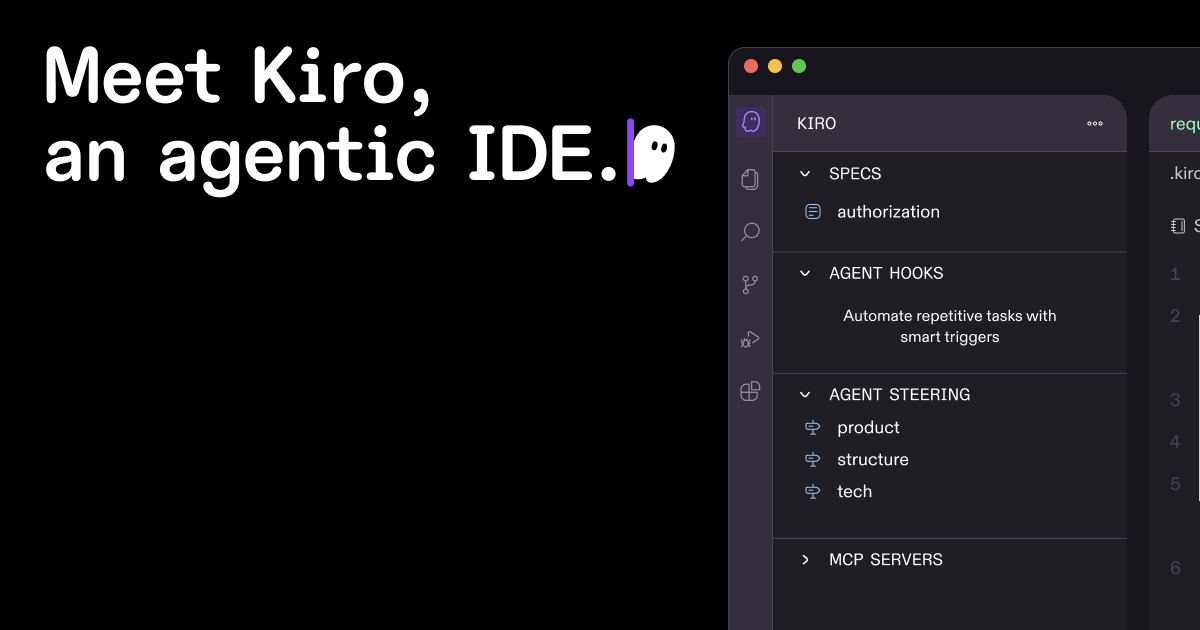Select the Kiro ghost icon in the activity bar
1200x630 pixels.
(750, 121)
